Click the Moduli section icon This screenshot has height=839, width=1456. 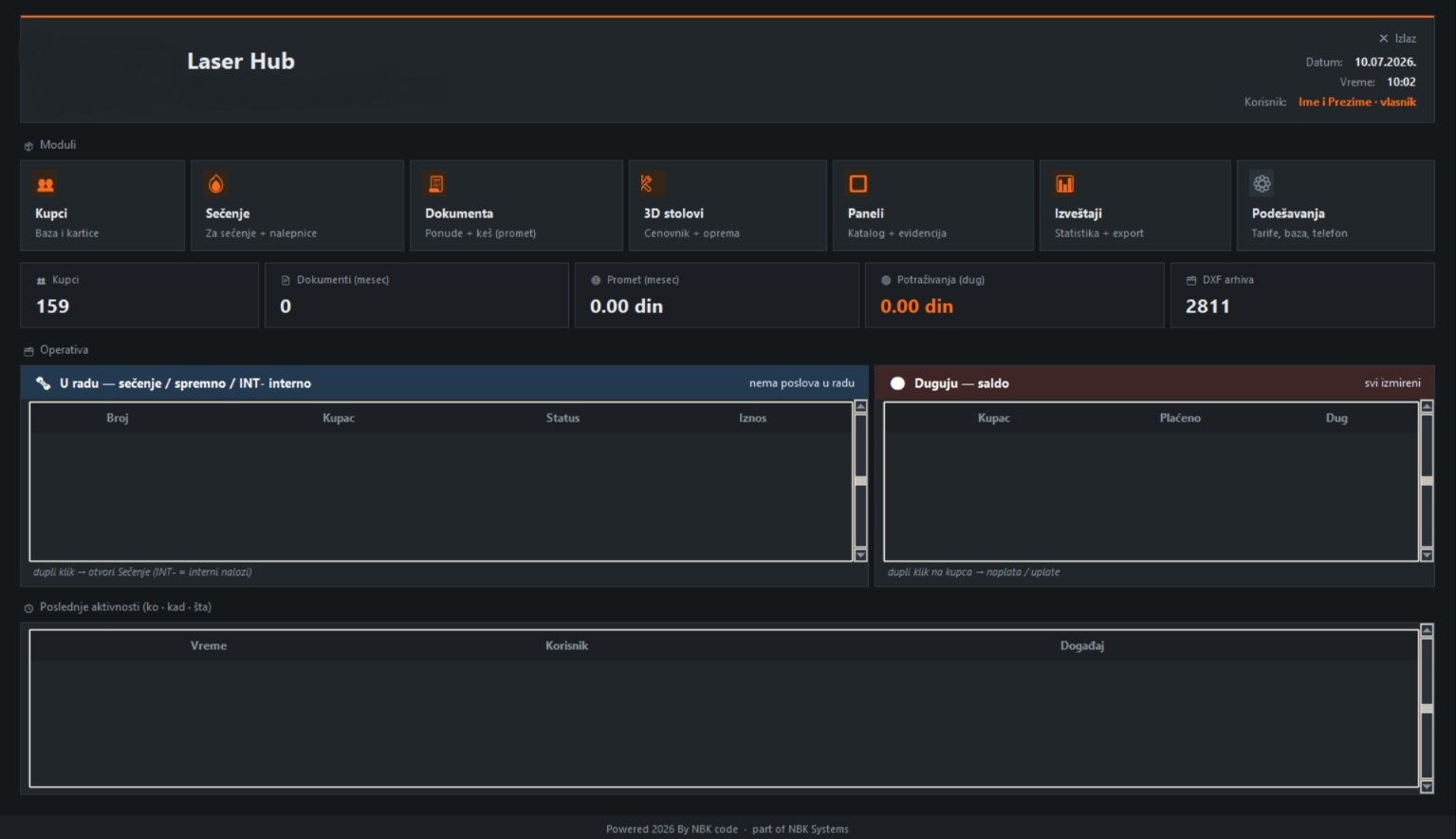28,146
